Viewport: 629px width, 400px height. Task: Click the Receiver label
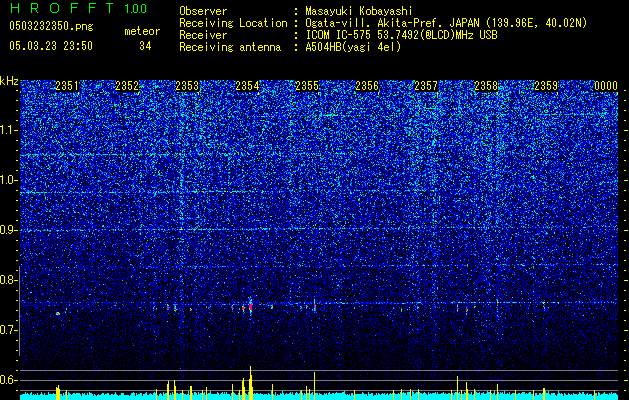tap(203, 35)
